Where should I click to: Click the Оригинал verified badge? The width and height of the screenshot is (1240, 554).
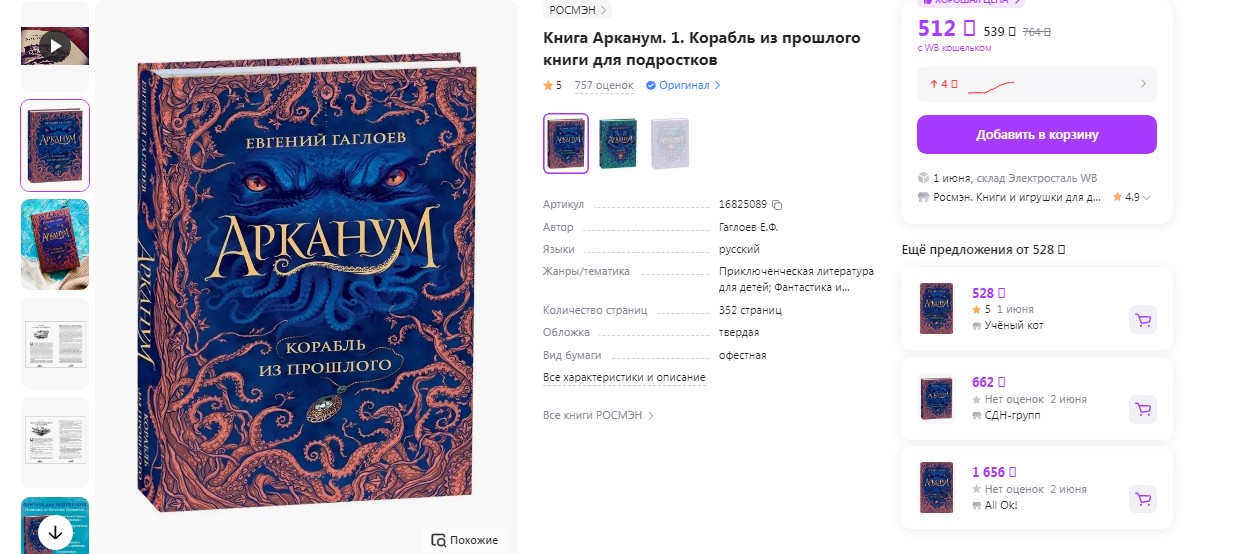(683, 86)
